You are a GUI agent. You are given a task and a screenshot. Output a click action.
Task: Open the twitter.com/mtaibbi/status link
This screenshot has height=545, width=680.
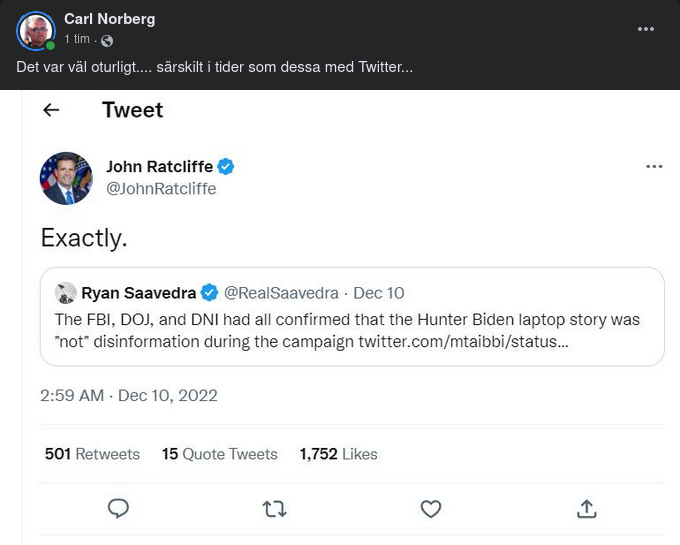(463, 342)
